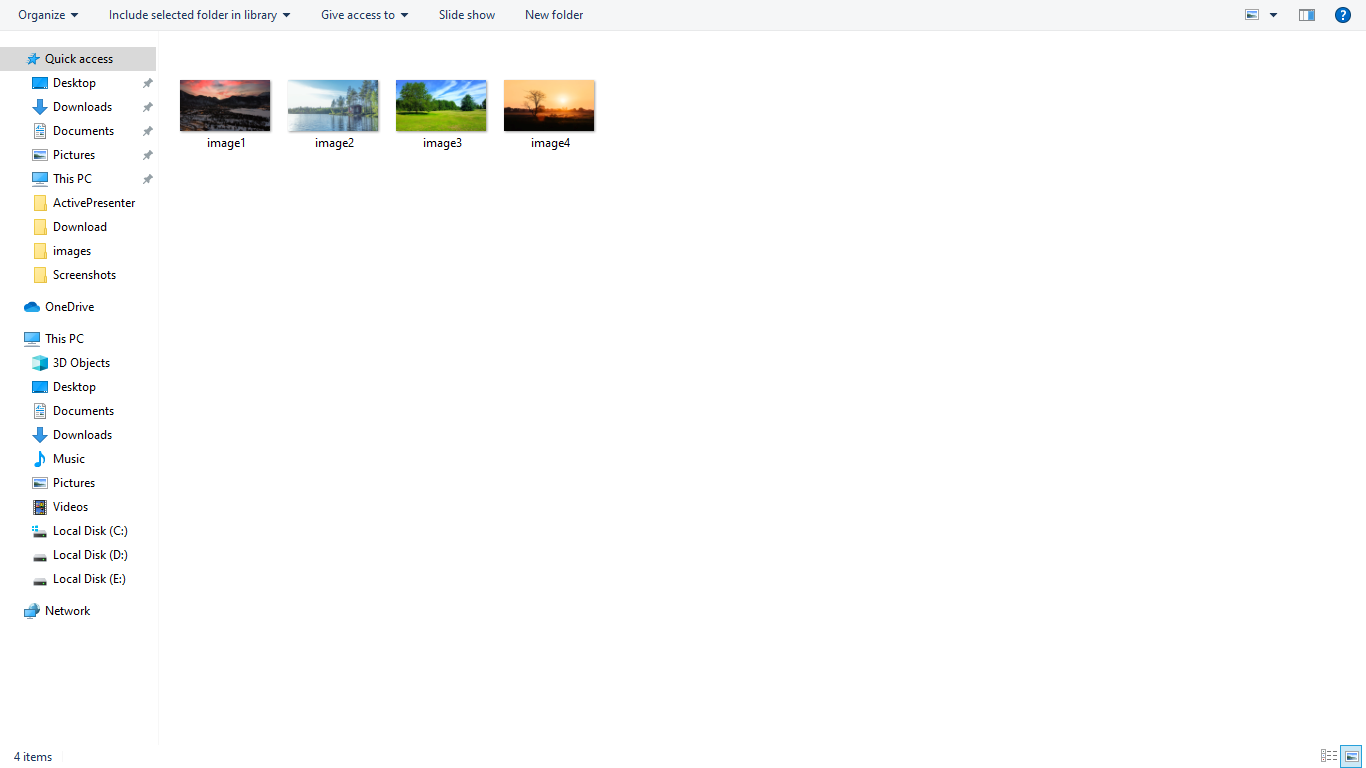Select the image3 thumbnail
This screenshot has height=768, width=1366.
pyautogui.click(x=441, y=105)
